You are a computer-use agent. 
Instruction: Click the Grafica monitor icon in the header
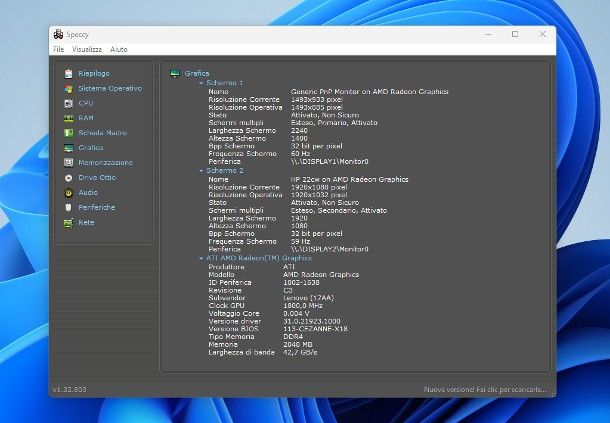pos(175,73)
